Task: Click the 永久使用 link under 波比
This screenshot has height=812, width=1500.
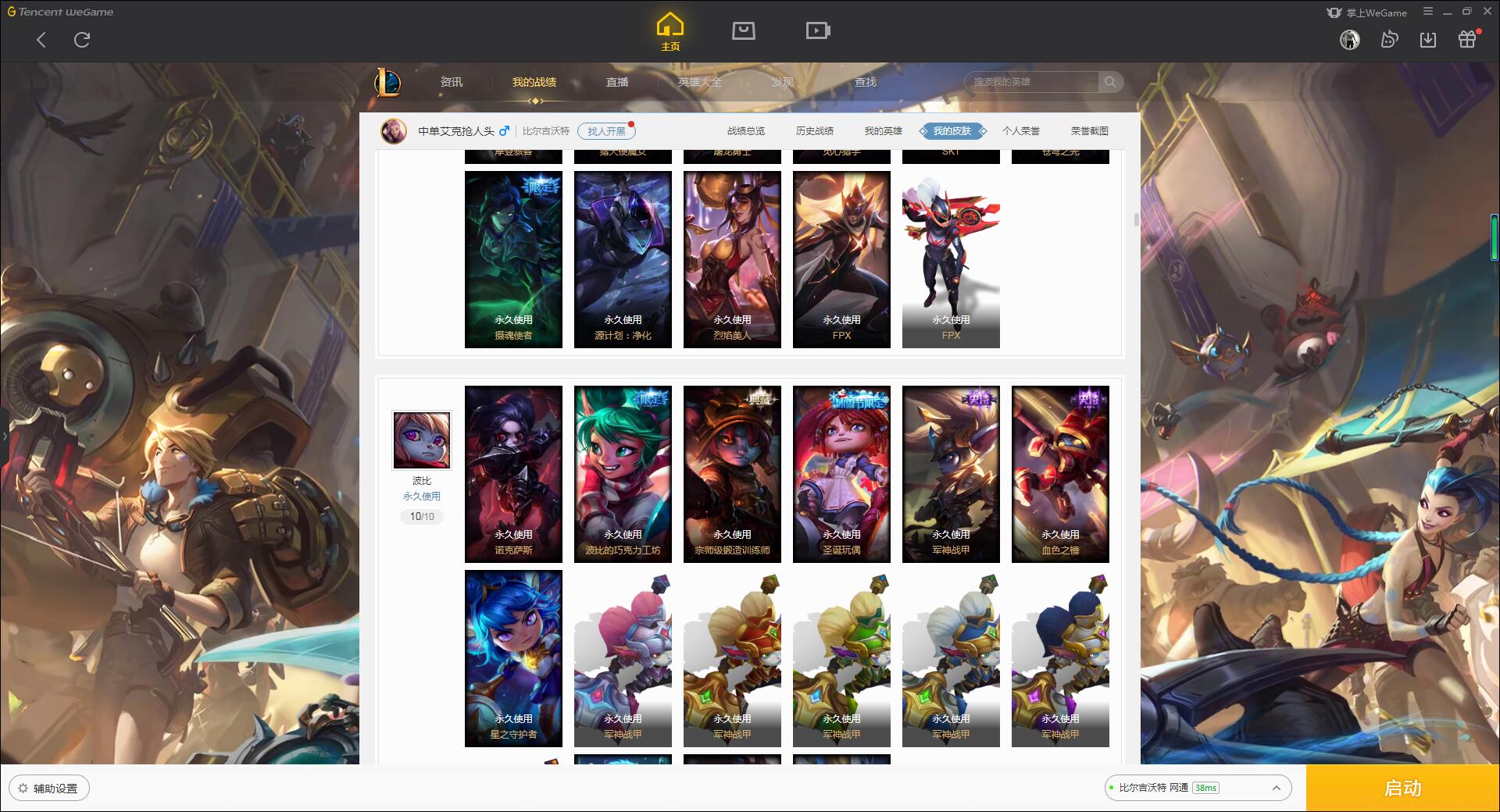Action: coord(422,497)
